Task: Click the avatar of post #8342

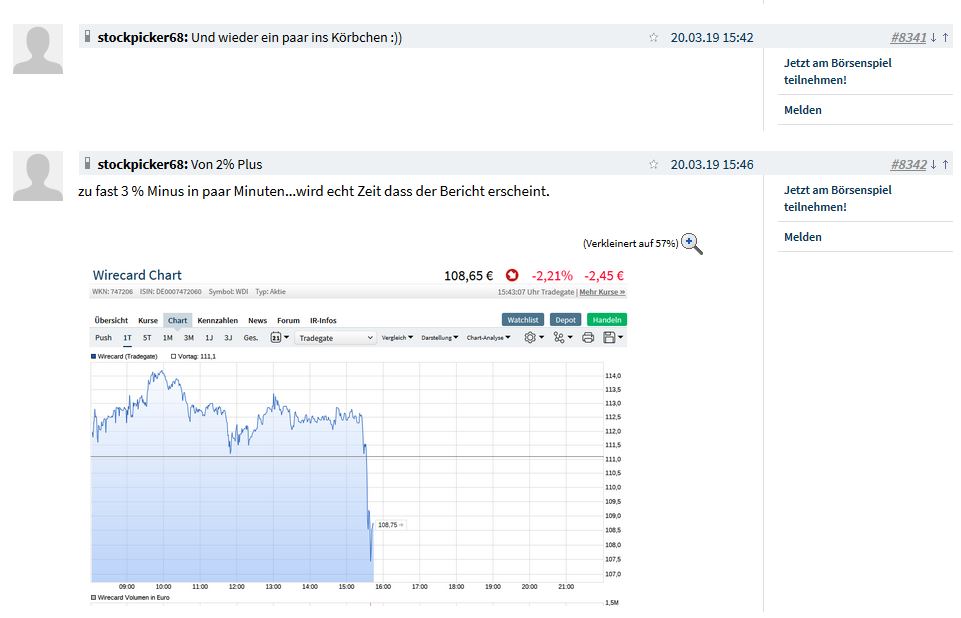Action: [x=38, y=177]
